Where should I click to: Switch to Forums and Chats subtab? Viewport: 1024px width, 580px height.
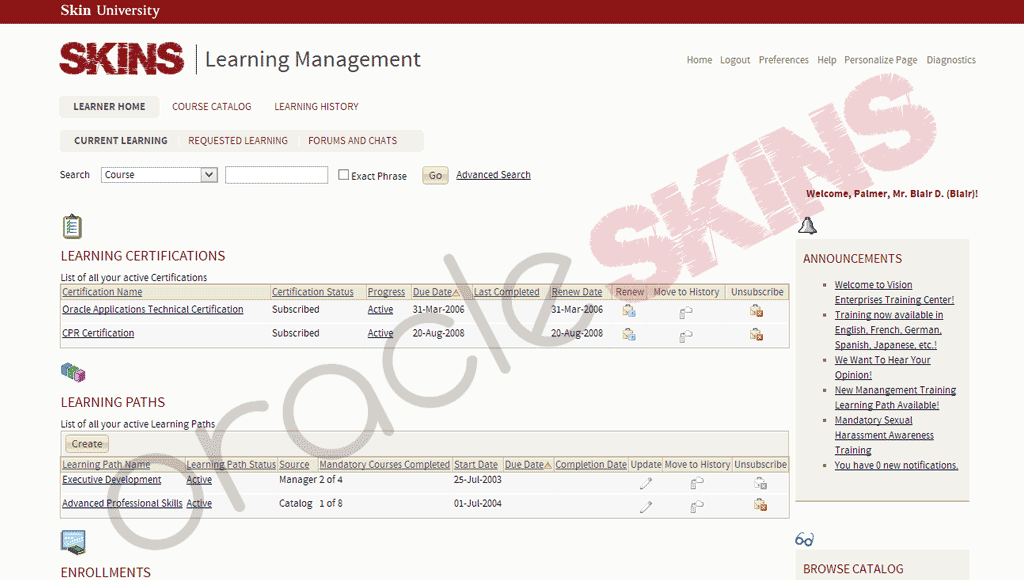point(353,140)
